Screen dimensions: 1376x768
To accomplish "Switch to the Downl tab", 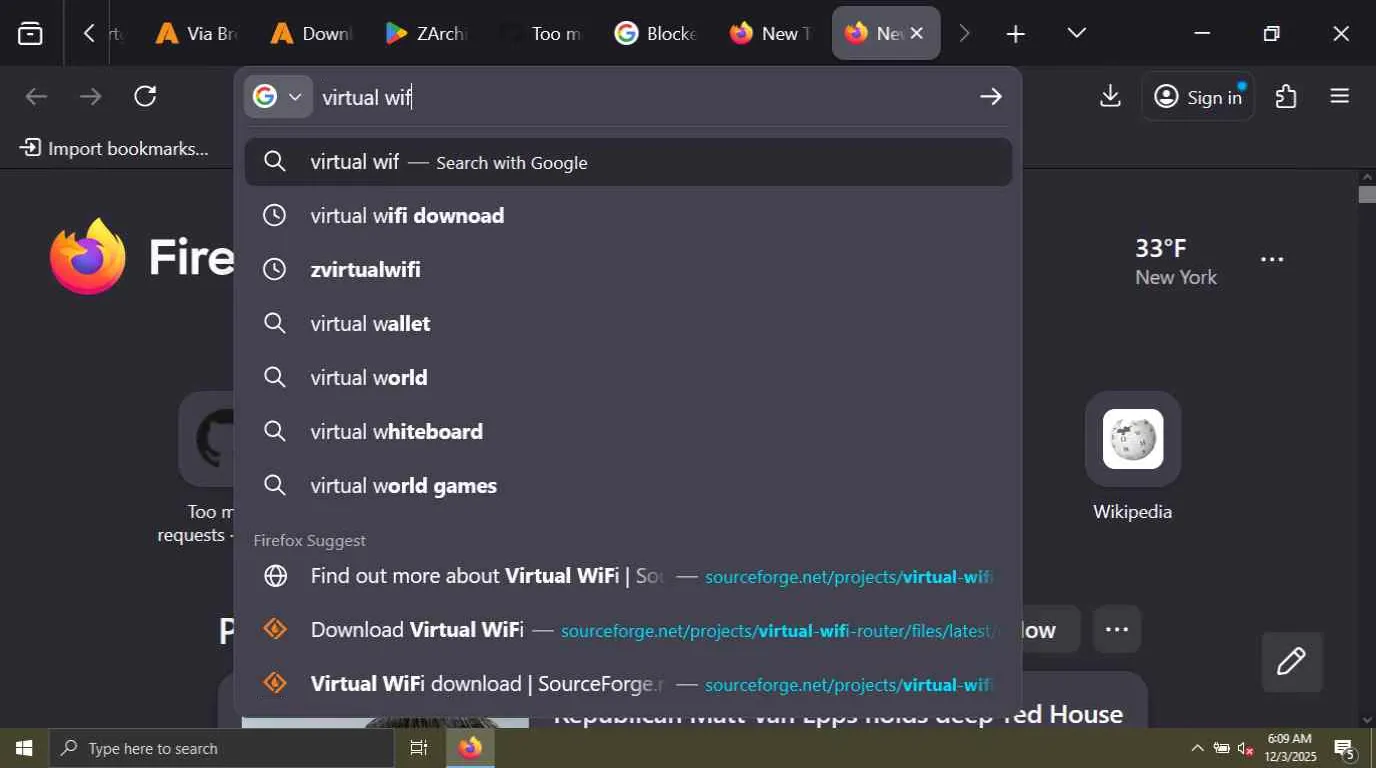I will click(311, 34).
